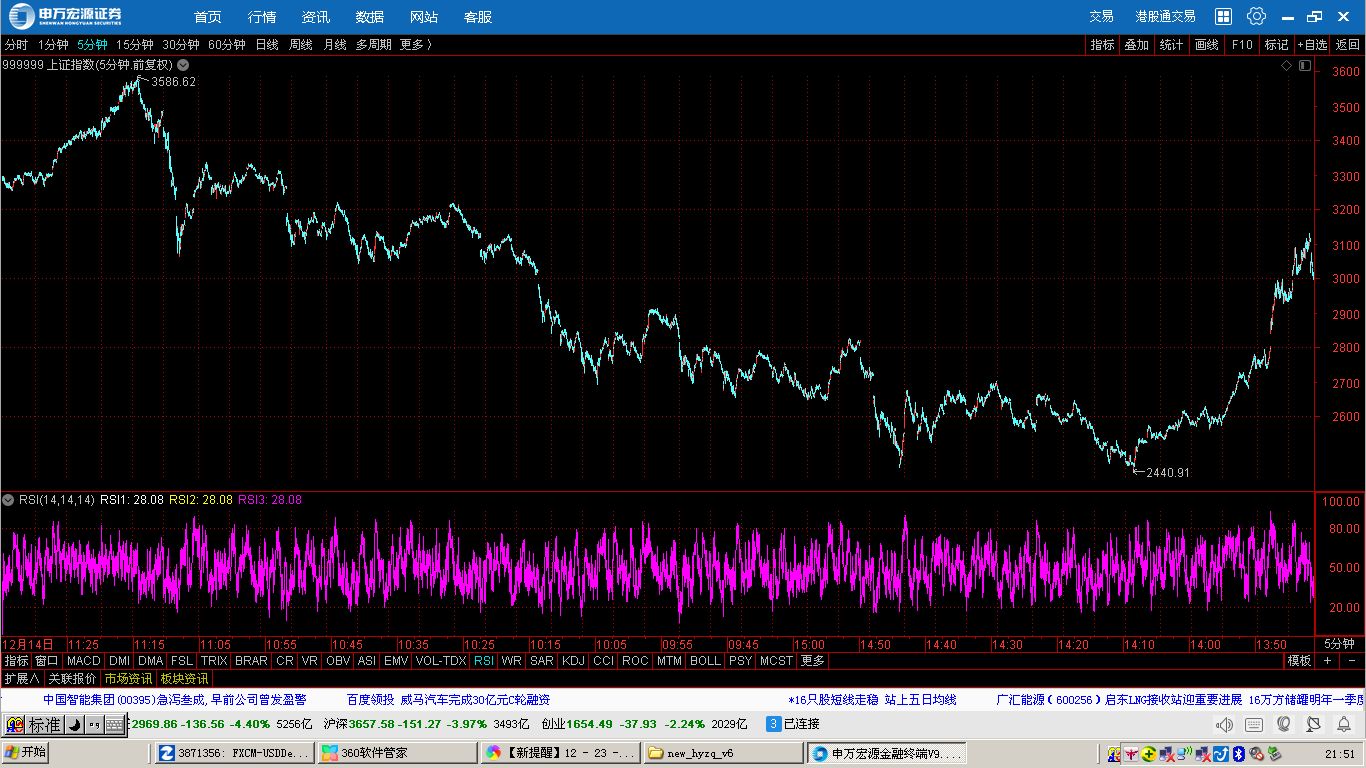Open the 交易 trading link
The image size is (1366, 768).
1101,17
